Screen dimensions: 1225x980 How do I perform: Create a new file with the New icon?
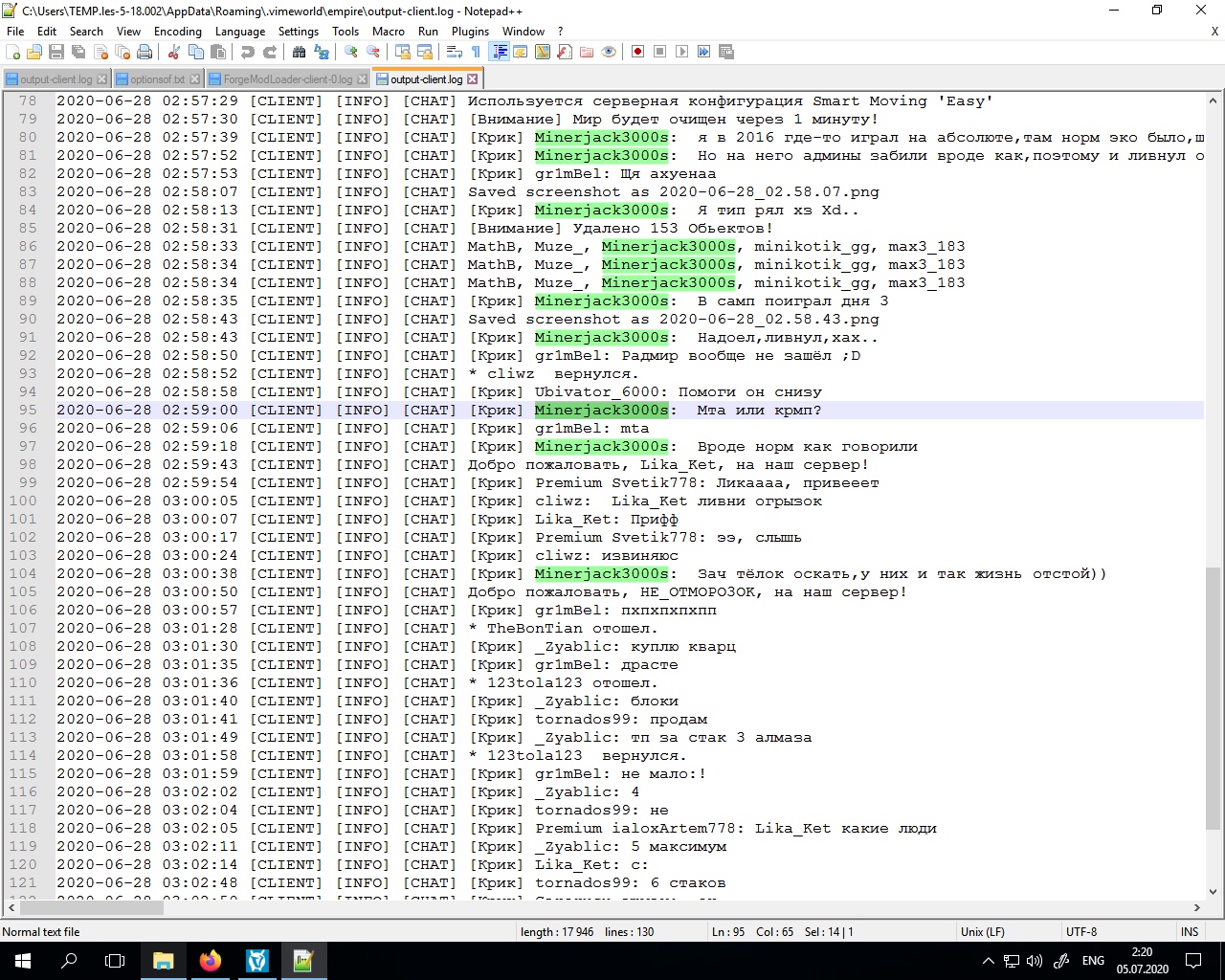coord(13,52)
